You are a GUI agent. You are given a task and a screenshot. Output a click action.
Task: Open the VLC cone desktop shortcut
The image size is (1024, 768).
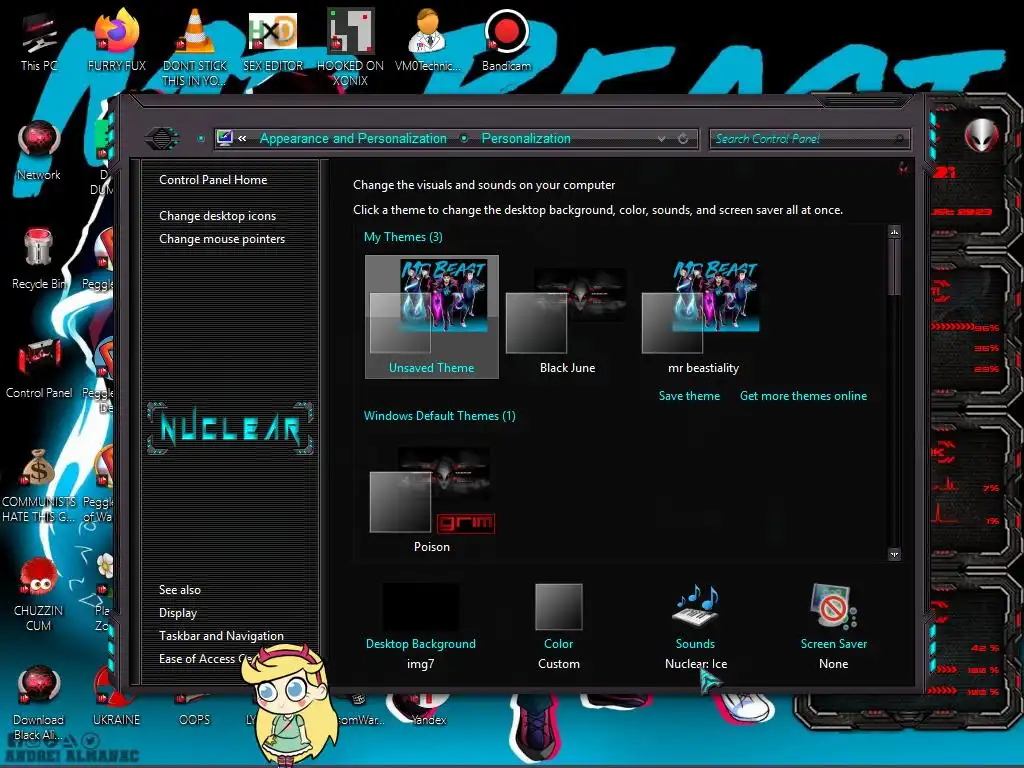click(195, 46)
